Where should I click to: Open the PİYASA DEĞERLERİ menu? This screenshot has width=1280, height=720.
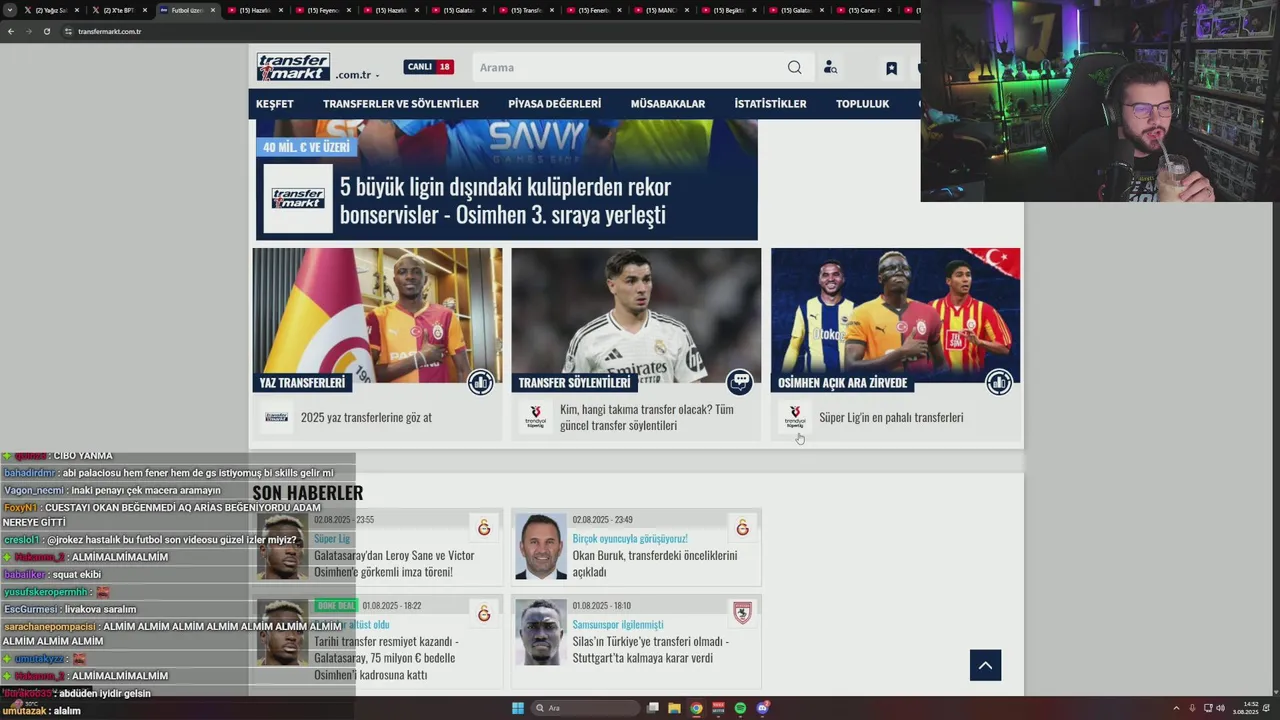click(x=555, y=104)
